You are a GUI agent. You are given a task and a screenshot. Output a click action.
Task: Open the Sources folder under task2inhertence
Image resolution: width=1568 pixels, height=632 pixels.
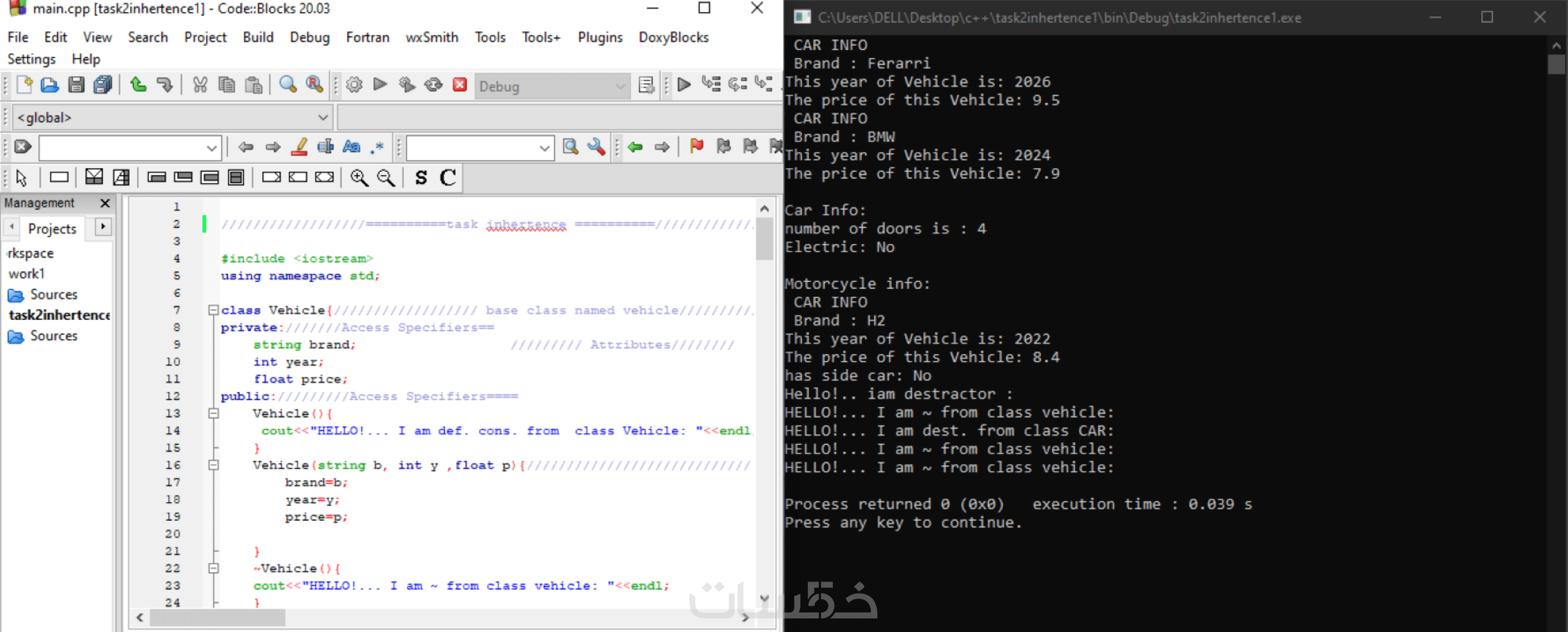[43, 336]
